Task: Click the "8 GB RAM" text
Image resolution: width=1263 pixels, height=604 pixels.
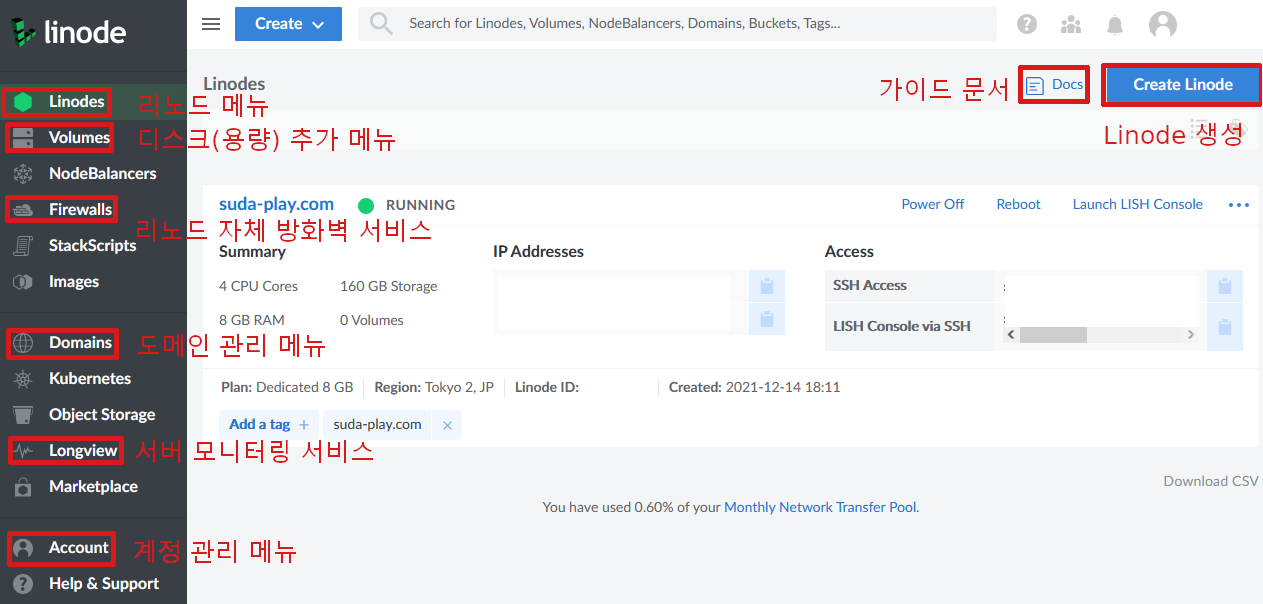Action: tap(252, 320)
